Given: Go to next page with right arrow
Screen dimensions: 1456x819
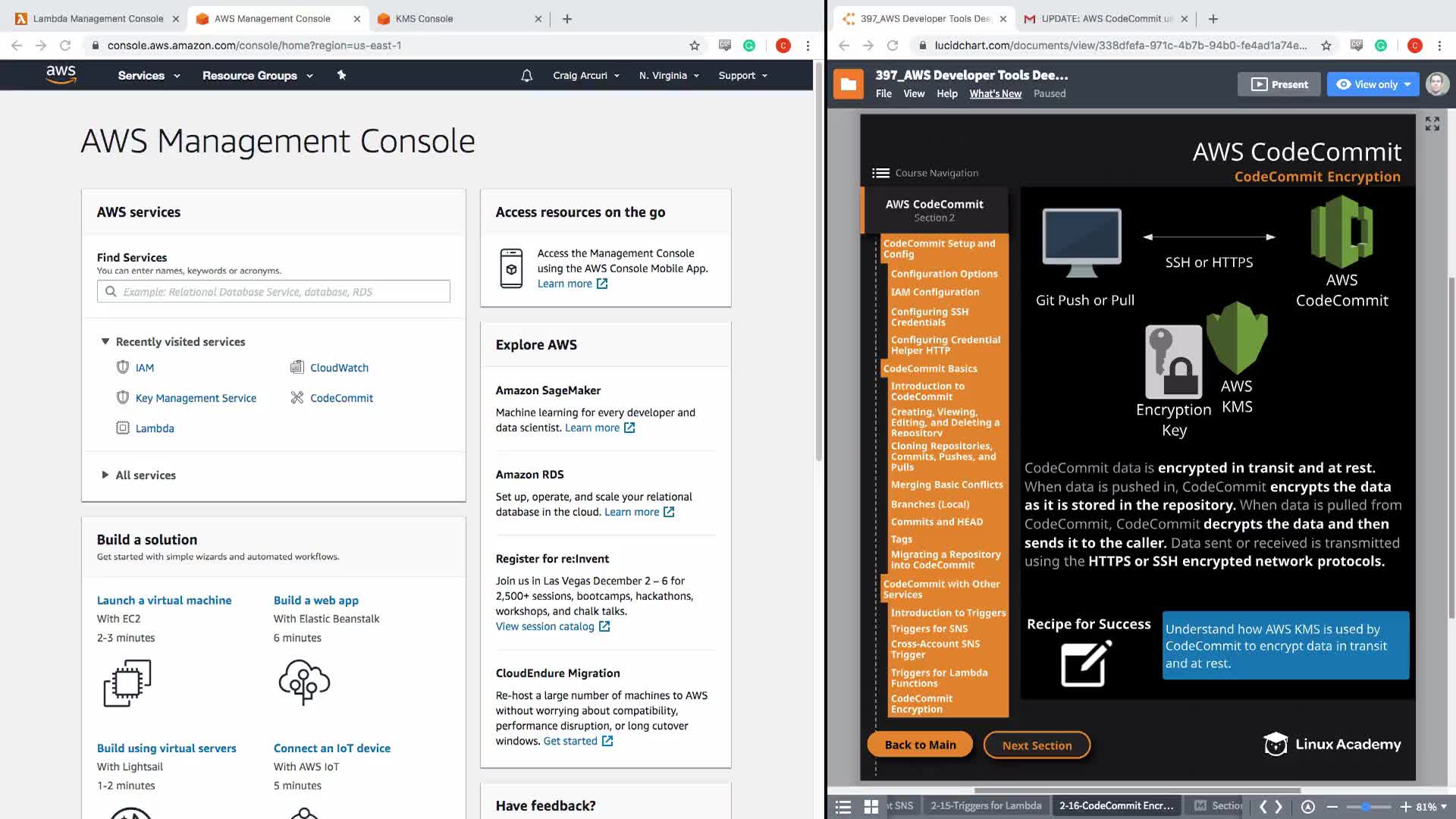Looking at the screenshot, I should 1279,806.
